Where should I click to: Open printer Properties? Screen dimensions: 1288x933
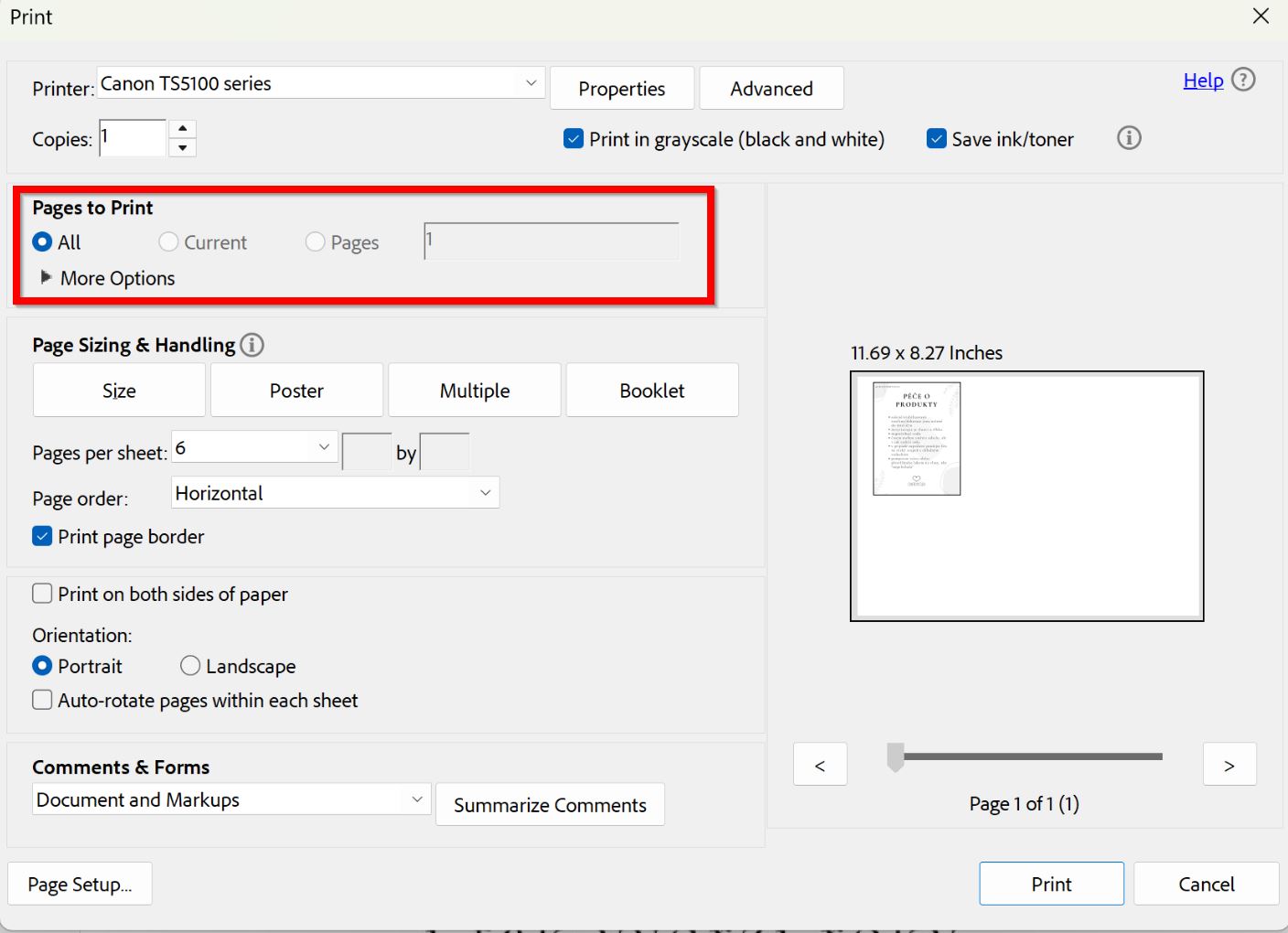(622, 89)
